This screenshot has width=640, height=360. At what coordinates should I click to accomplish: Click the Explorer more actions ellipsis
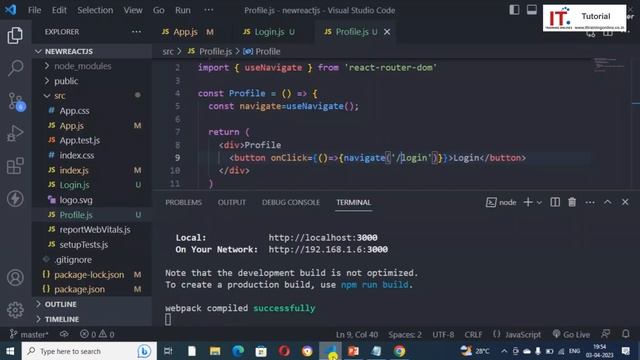[x=136, y=31]
